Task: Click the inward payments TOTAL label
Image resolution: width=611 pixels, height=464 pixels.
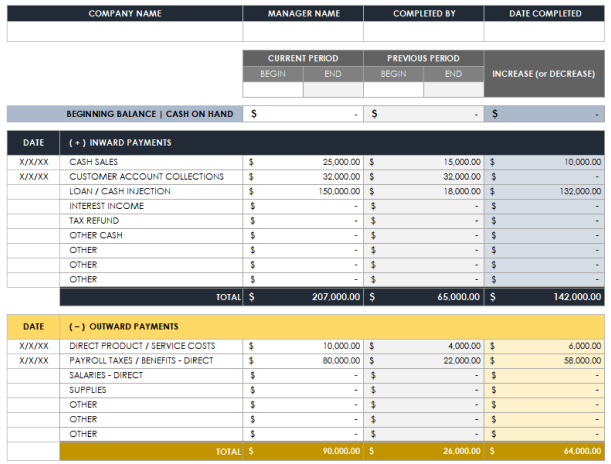Action: pyautogui.click(x=228, y=297)
